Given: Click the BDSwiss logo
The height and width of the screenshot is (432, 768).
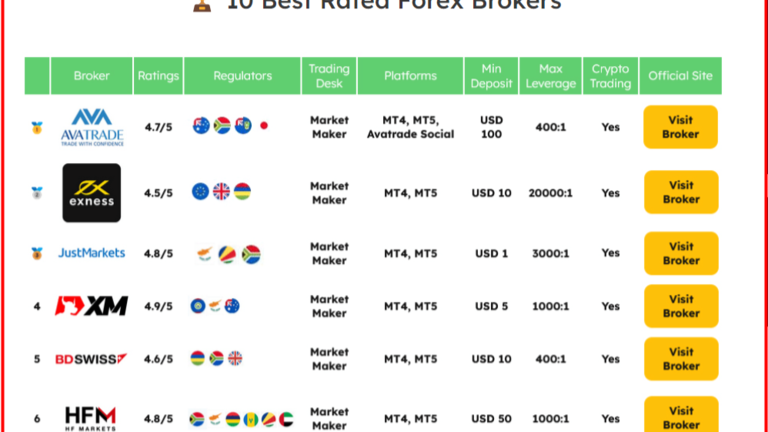Looking at the screenshot, I should coord(92,359).
